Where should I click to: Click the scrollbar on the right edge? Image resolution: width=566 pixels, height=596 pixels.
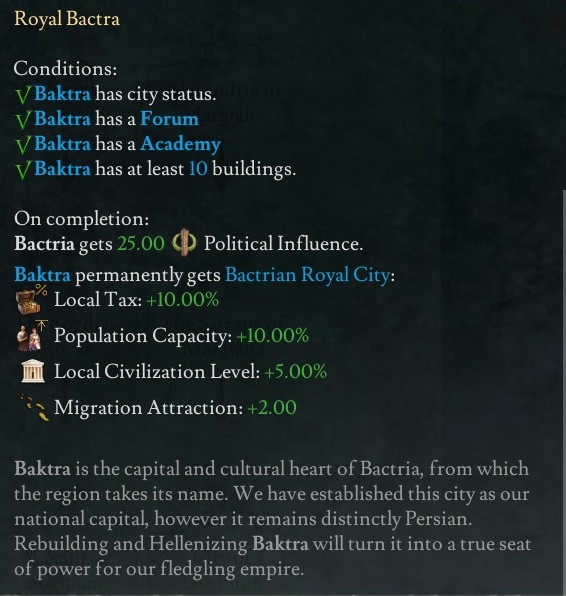tap(564, 392)
